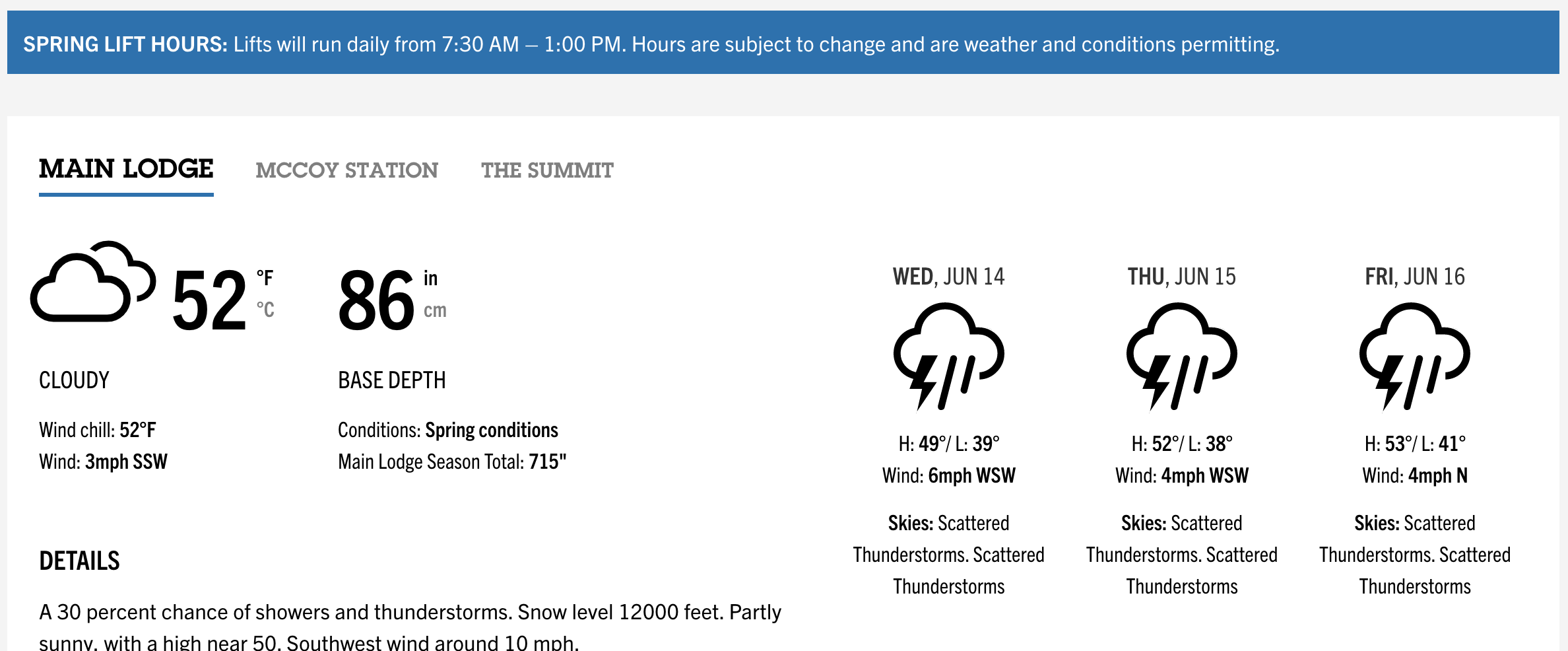Click the 86 base depth value
1568x651 pixels.
(x=376, y=300)
